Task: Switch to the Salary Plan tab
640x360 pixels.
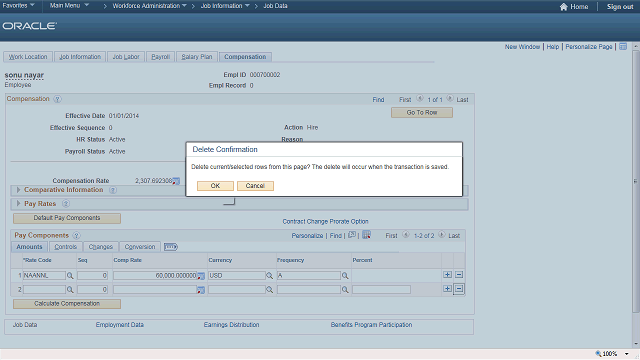Action: (197, 57)
